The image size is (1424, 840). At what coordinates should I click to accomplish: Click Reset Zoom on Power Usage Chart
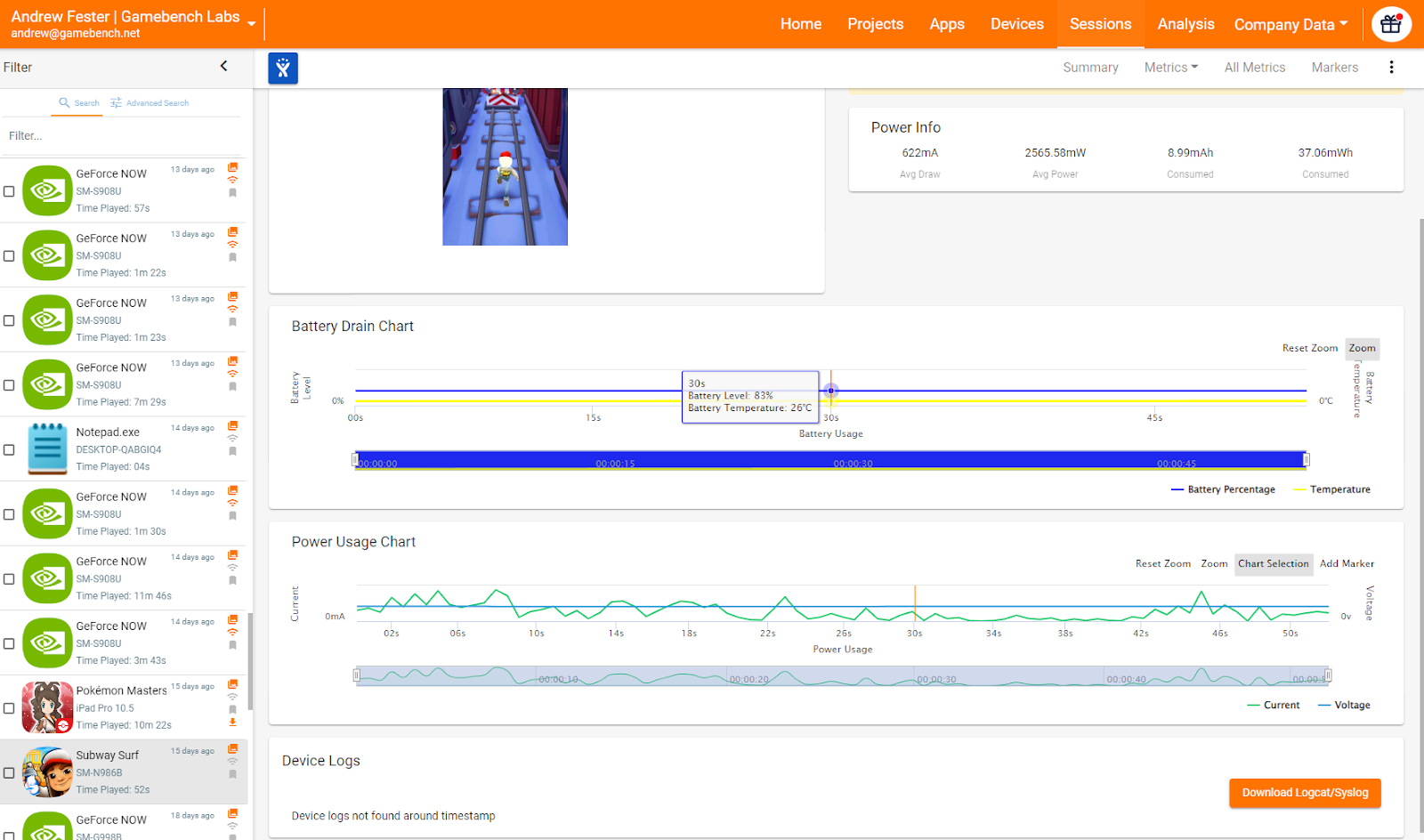(1162, 563)
